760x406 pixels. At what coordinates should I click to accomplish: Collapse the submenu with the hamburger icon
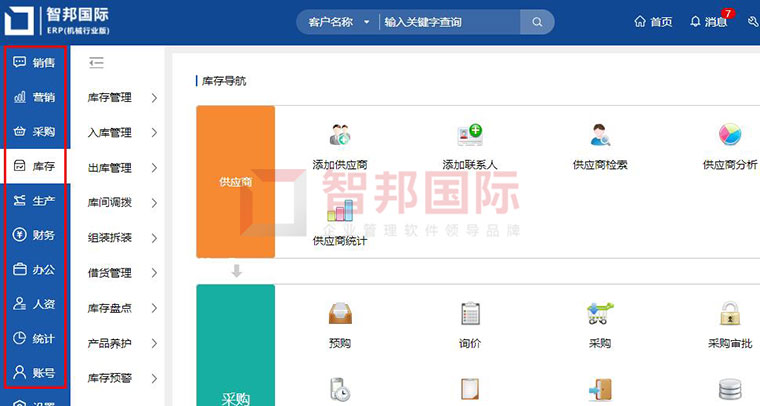point(96,62)
